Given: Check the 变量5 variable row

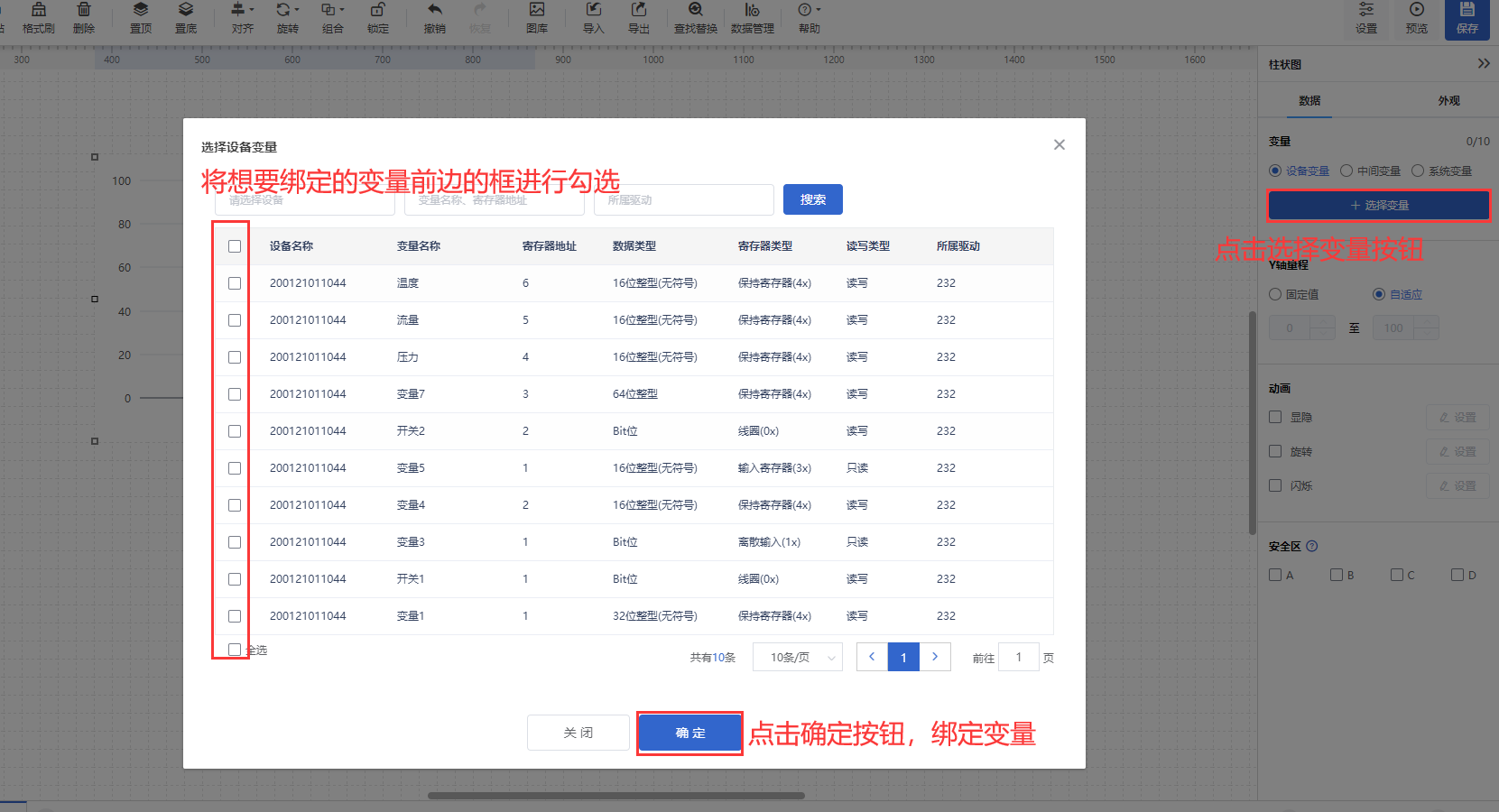Looking at the screenshot, I should [235, 468].
